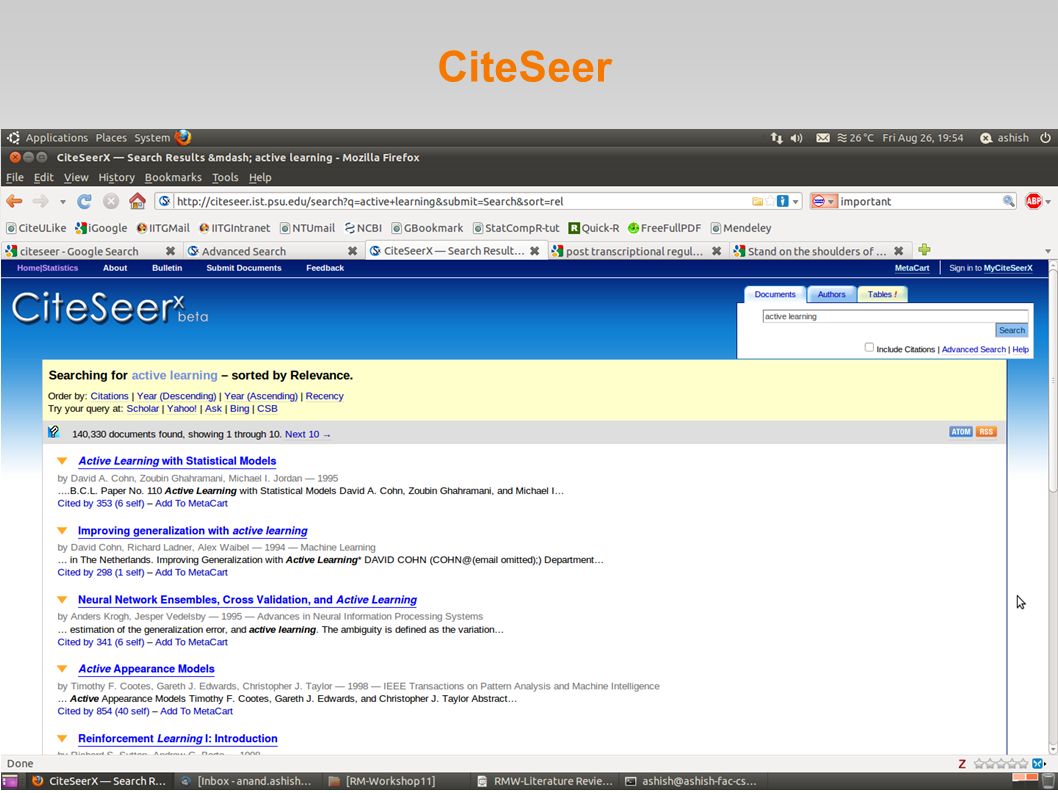Open the Adblock Plus dropdown arrow
The height and width of the screenshot is (793, 1058).
coord(1048,202)
